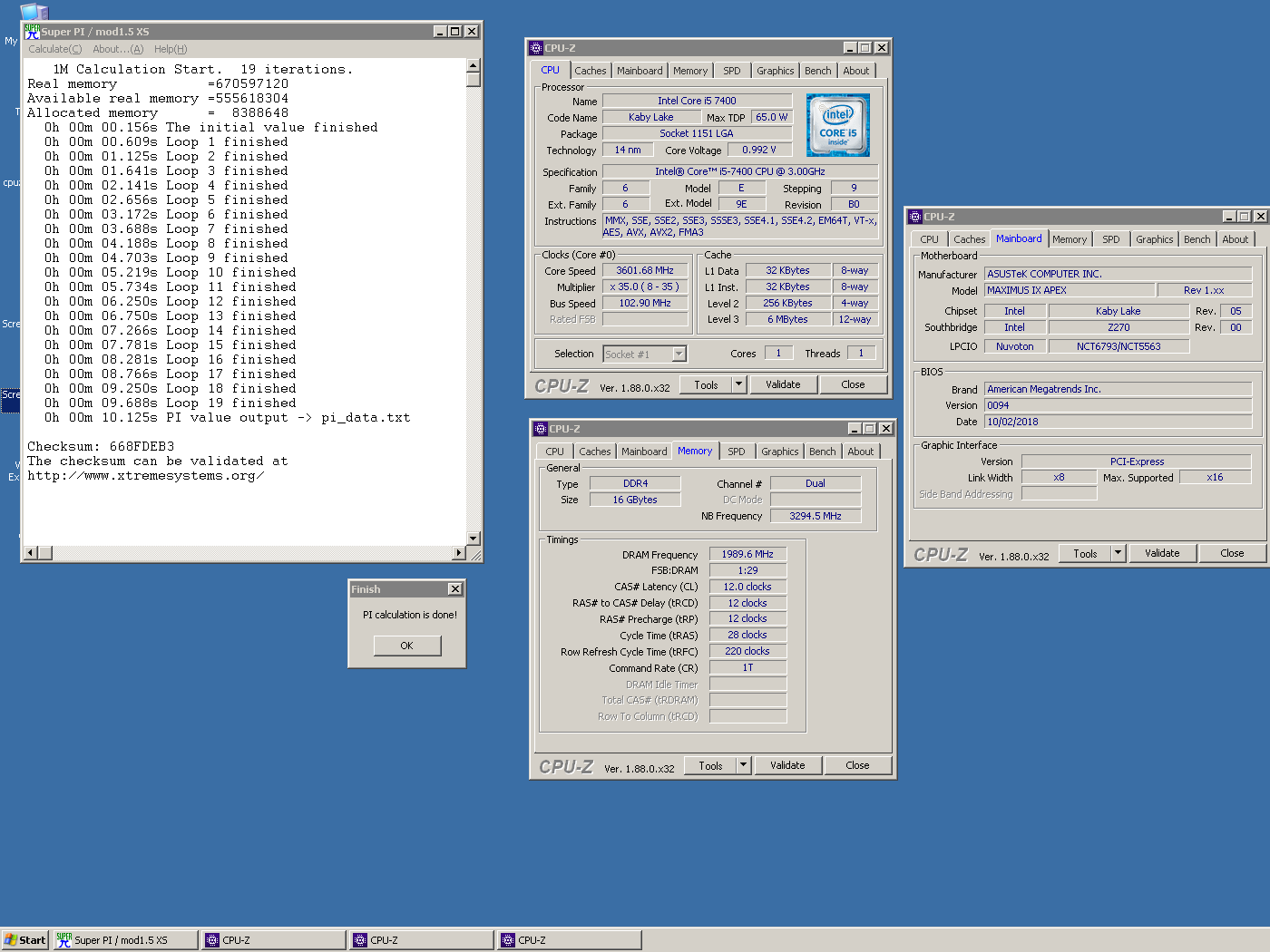This screenshot has width=1270, height=952.
Task: Select Graphics tab in CPU-Z CPU window
Action: tap(776, 71)
